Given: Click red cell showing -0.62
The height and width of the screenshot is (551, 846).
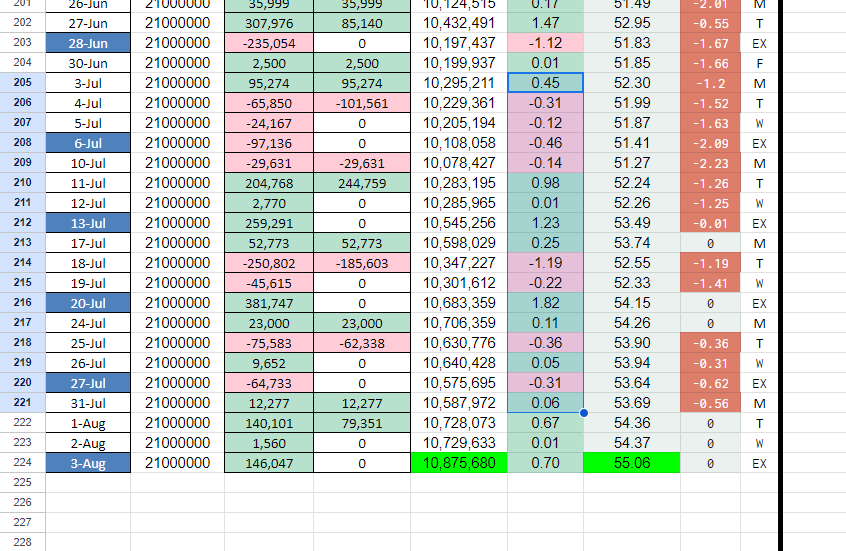Looking at the screenshot, I should click(x=710, y=383).
